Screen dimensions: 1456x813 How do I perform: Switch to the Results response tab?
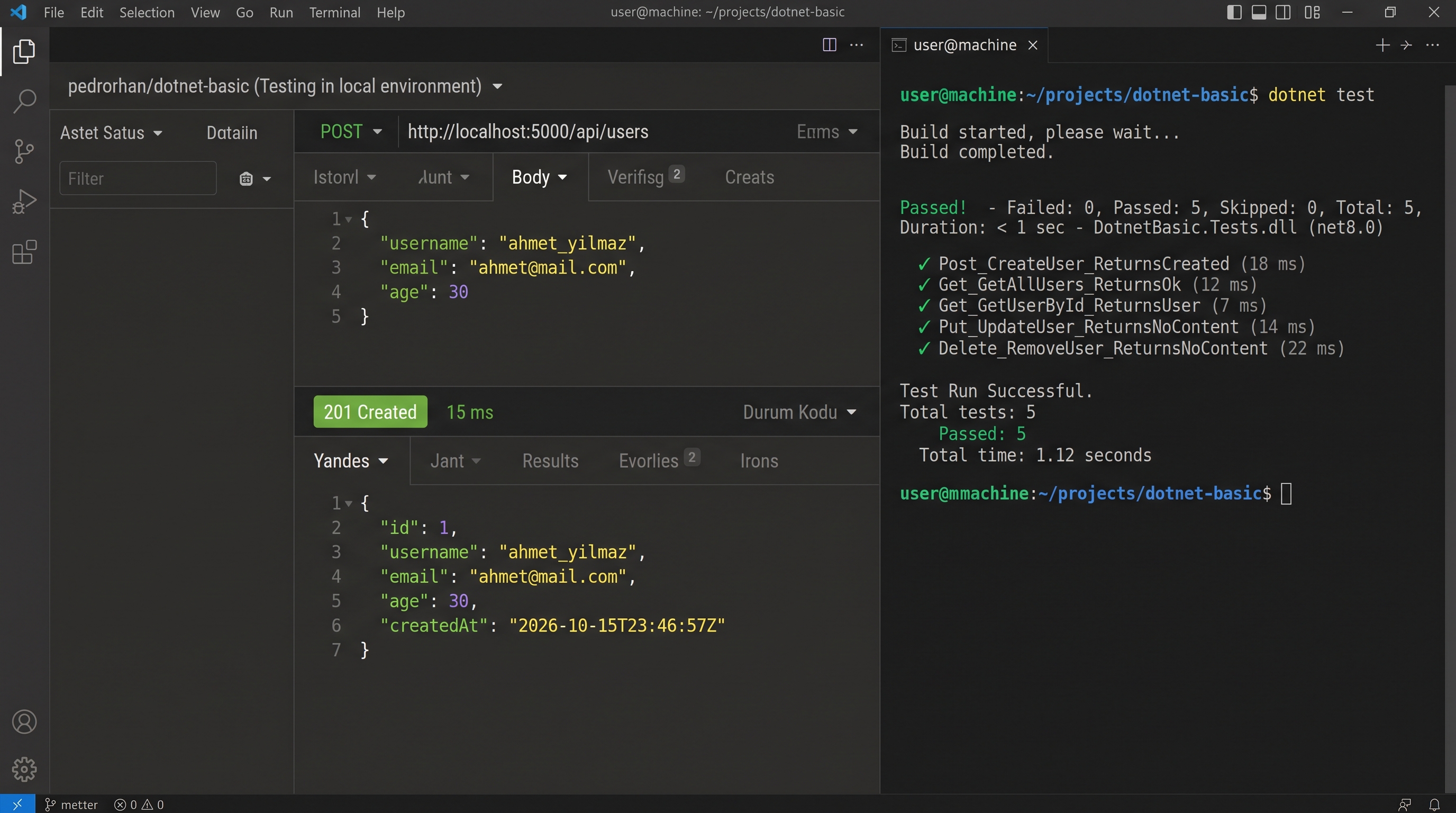pyautogui.click(x=550, y=461)
